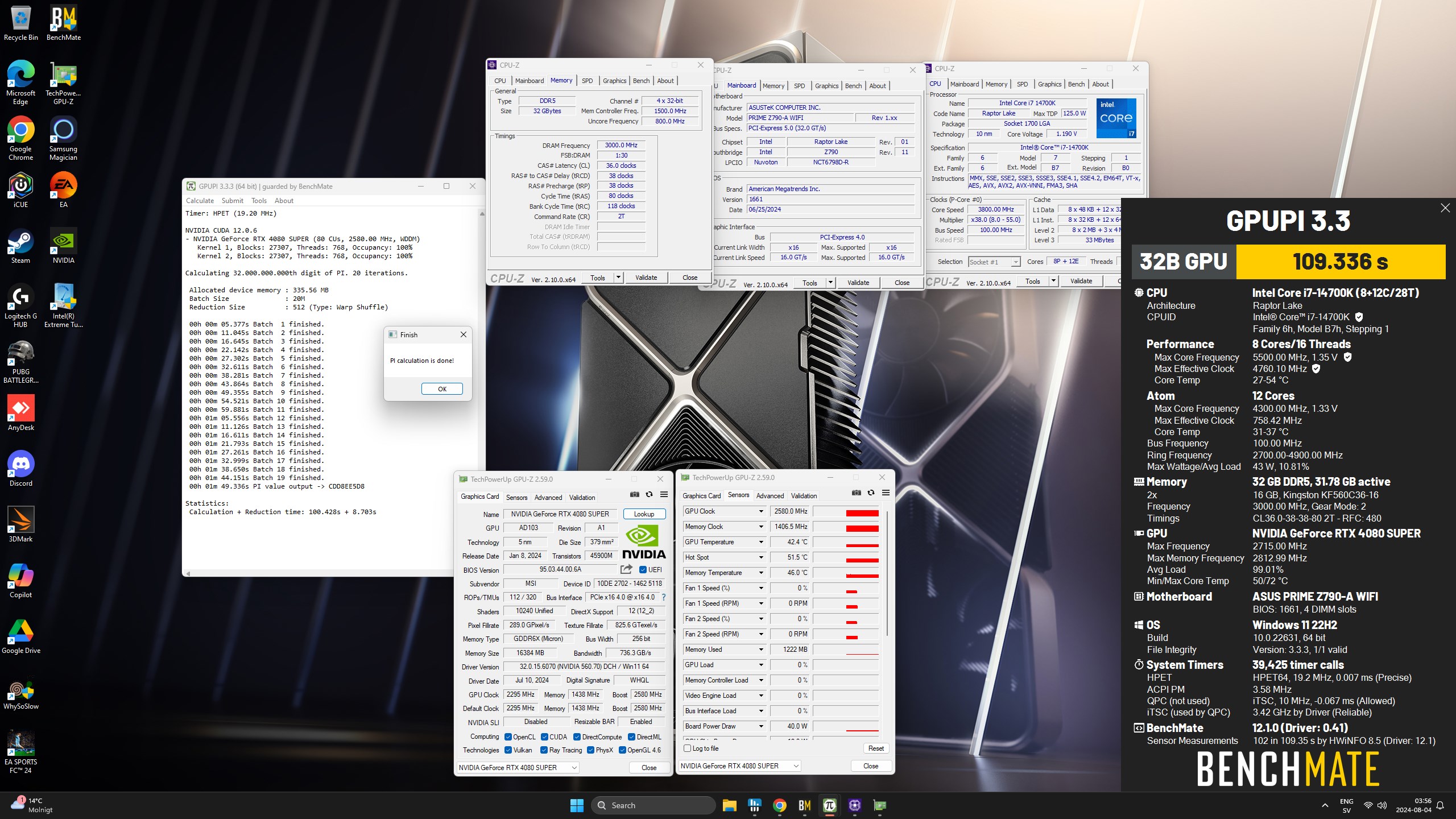Refresh data in GPU-Z Graphics Card window

point(649,494)
